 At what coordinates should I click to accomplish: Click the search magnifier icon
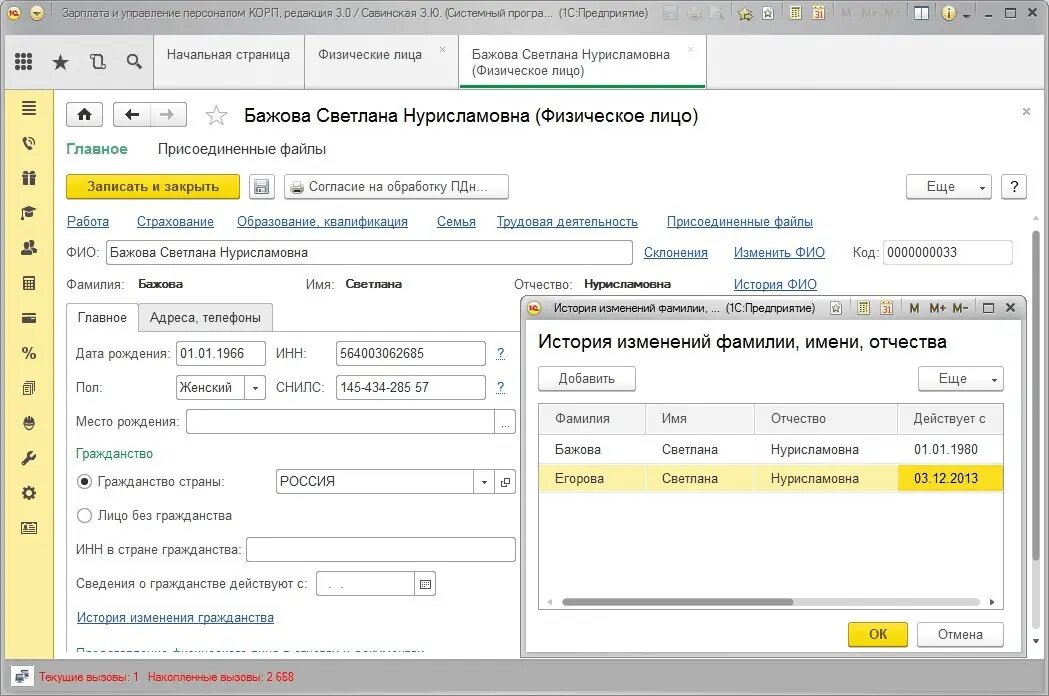pos(134,62)
